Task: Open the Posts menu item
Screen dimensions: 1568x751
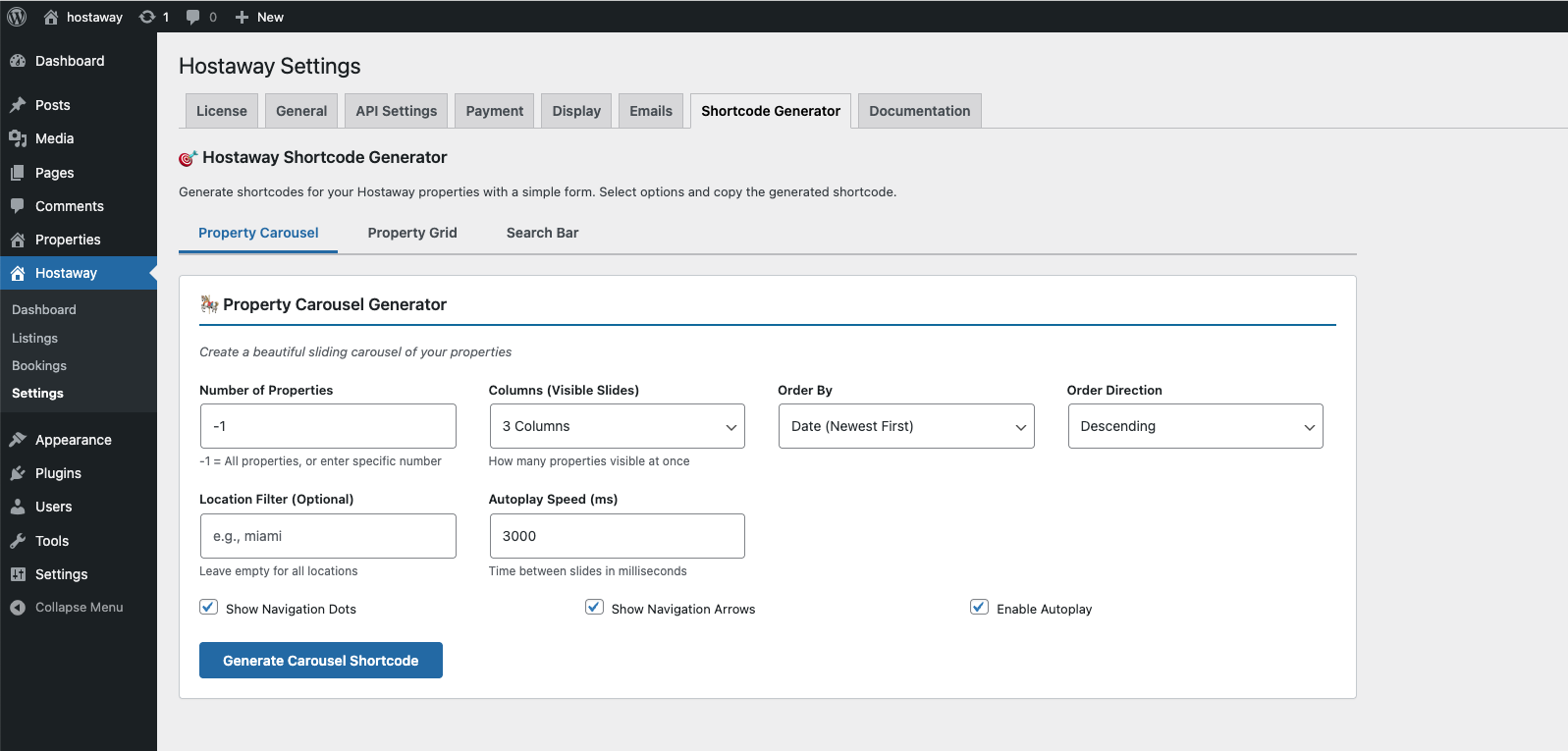Action: (x=79, y=105)
